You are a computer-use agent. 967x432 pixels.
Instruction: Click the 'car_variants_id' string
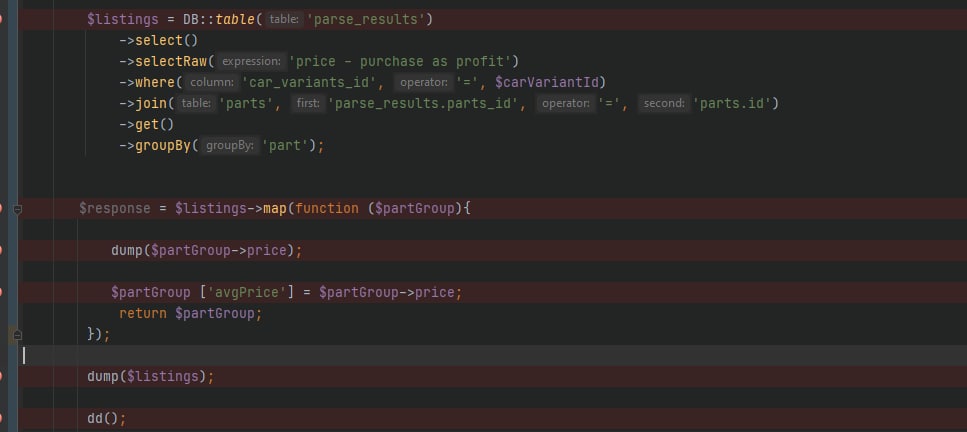(309, 83)
